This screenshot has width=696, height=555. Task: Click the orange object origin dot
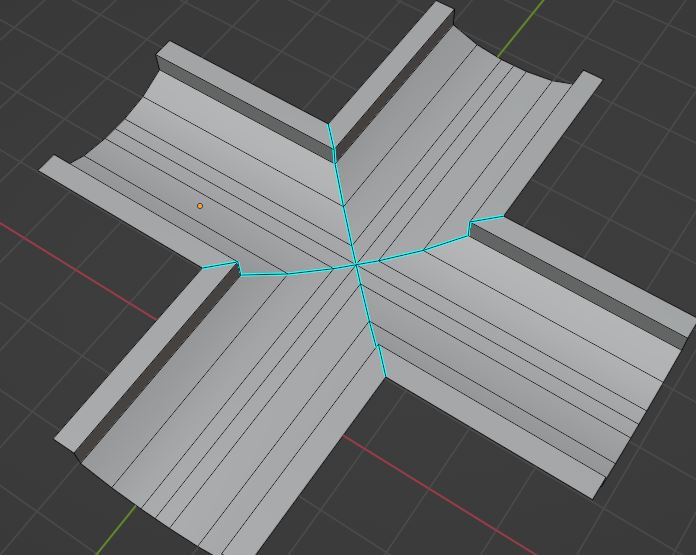(x=200, y=206)
